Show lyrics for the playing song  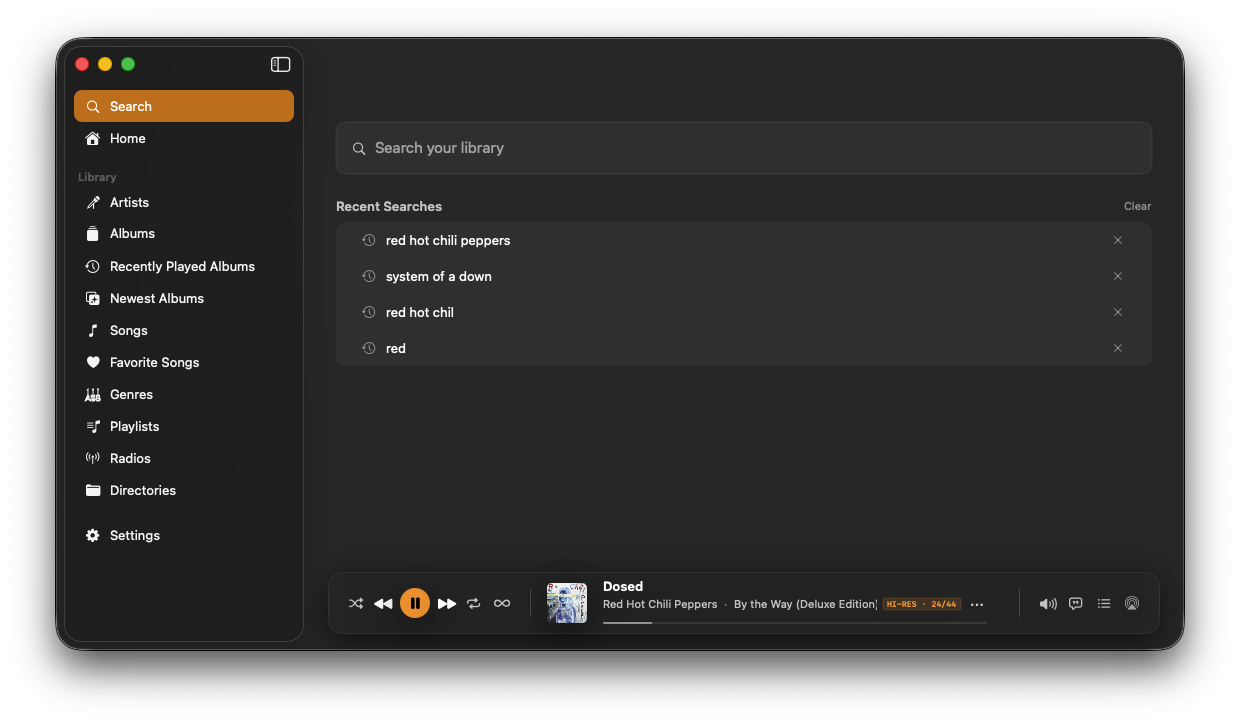(x=1075, y=603)
